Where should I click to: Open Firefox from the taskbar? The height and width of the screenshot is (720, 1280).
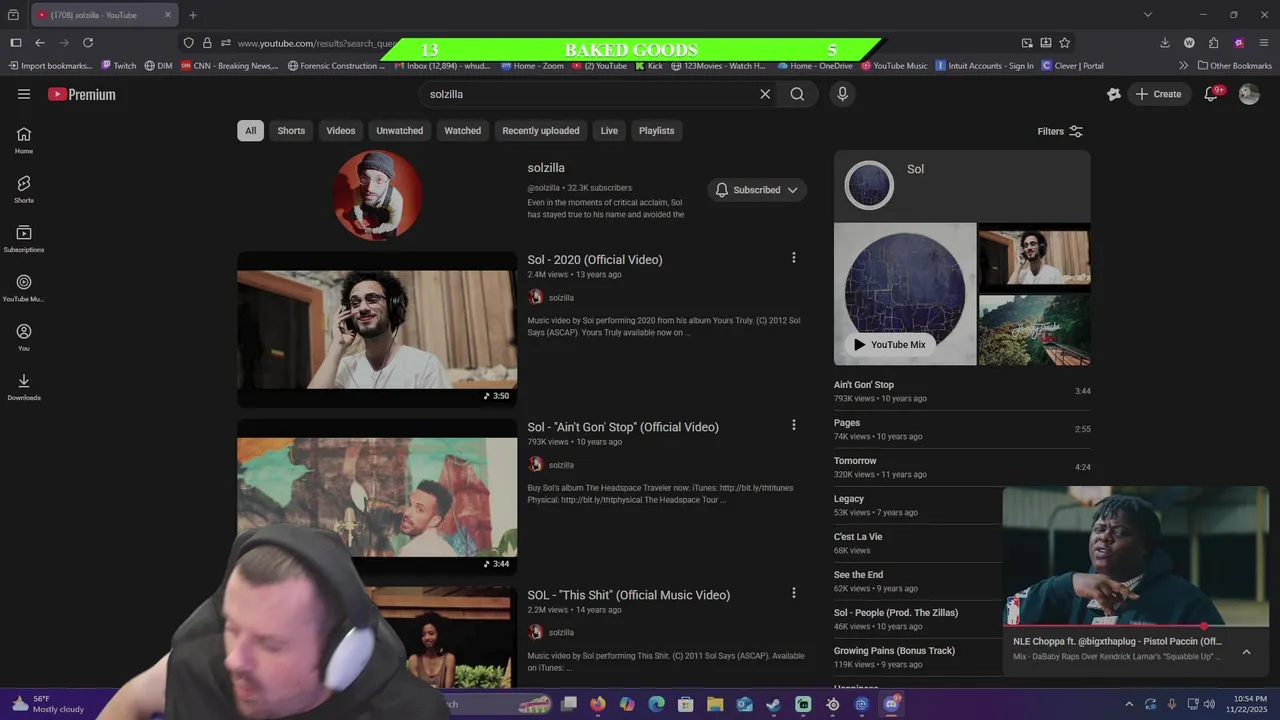tap(598, 704)
